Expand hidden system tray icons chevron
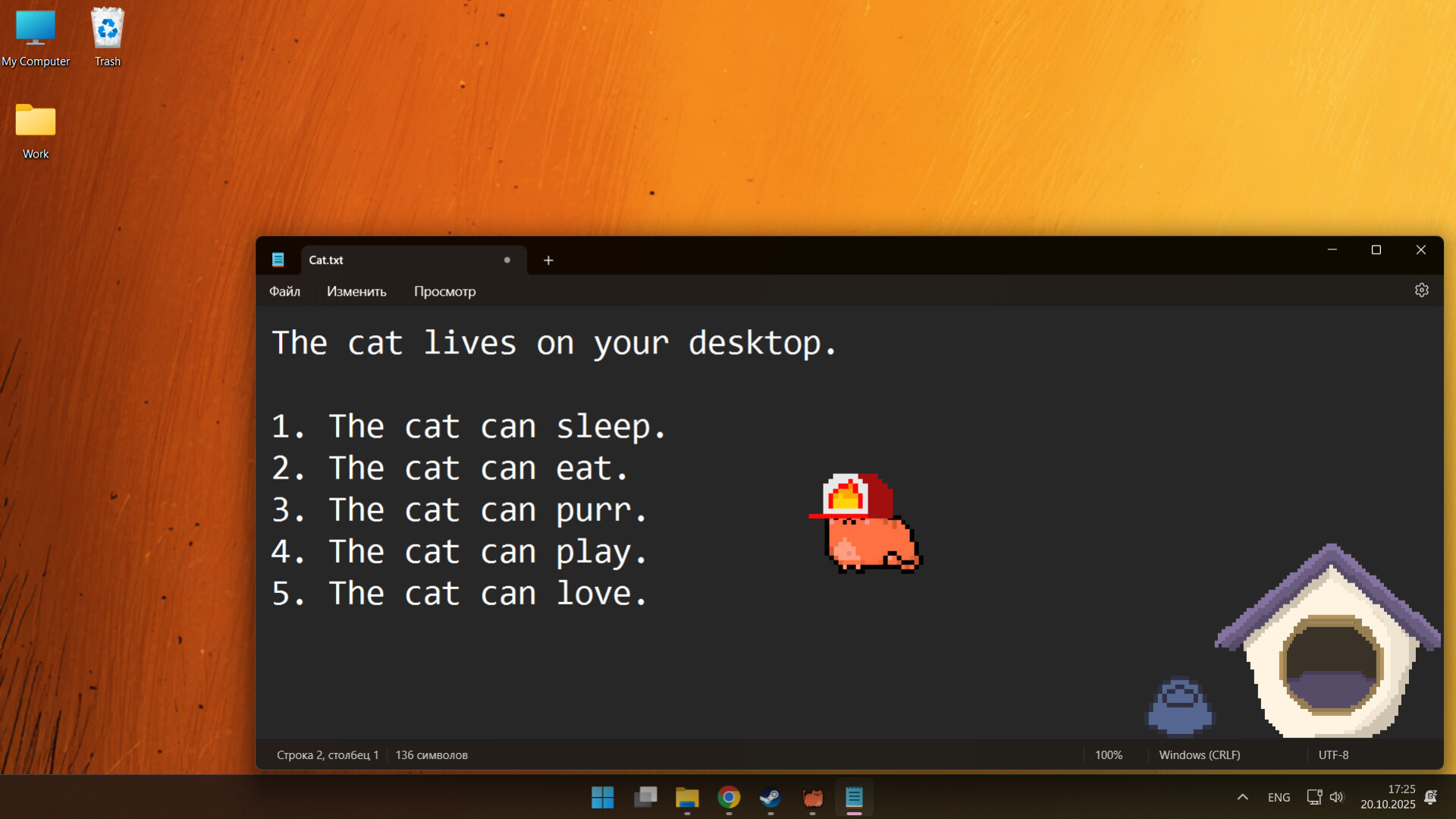 coord(1242,797)
